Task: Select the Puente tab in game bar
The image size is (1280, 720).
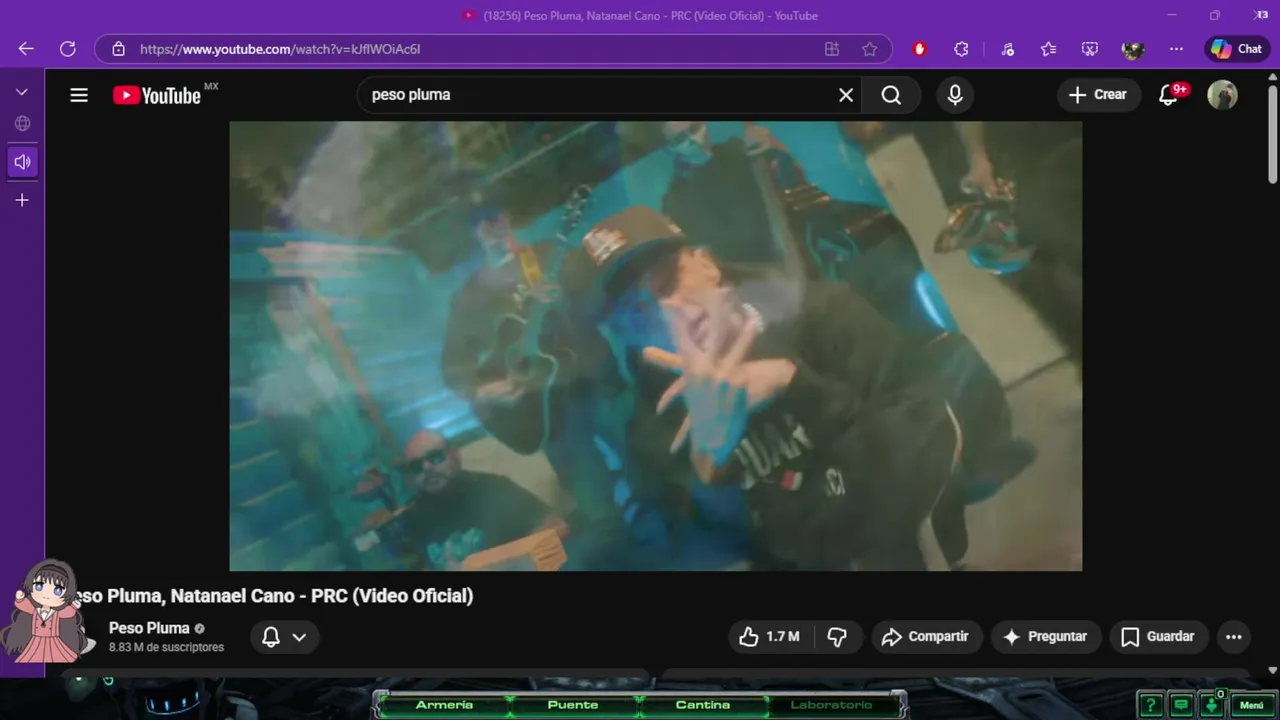Action: pos(573,705)
